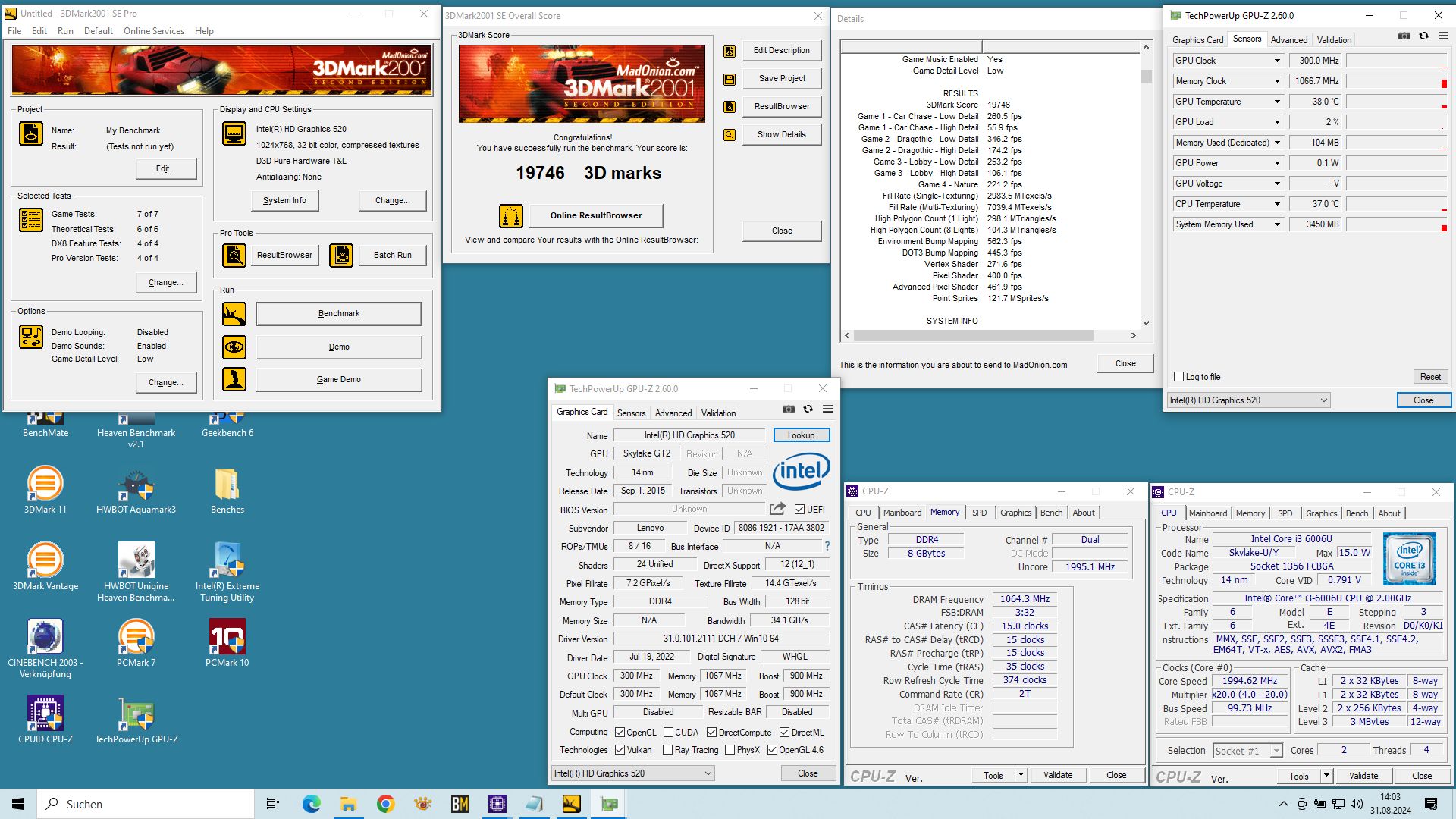The image size is (1456, 819).
Task: Click the Edit Description icon in score window
Action: (730, 51)
